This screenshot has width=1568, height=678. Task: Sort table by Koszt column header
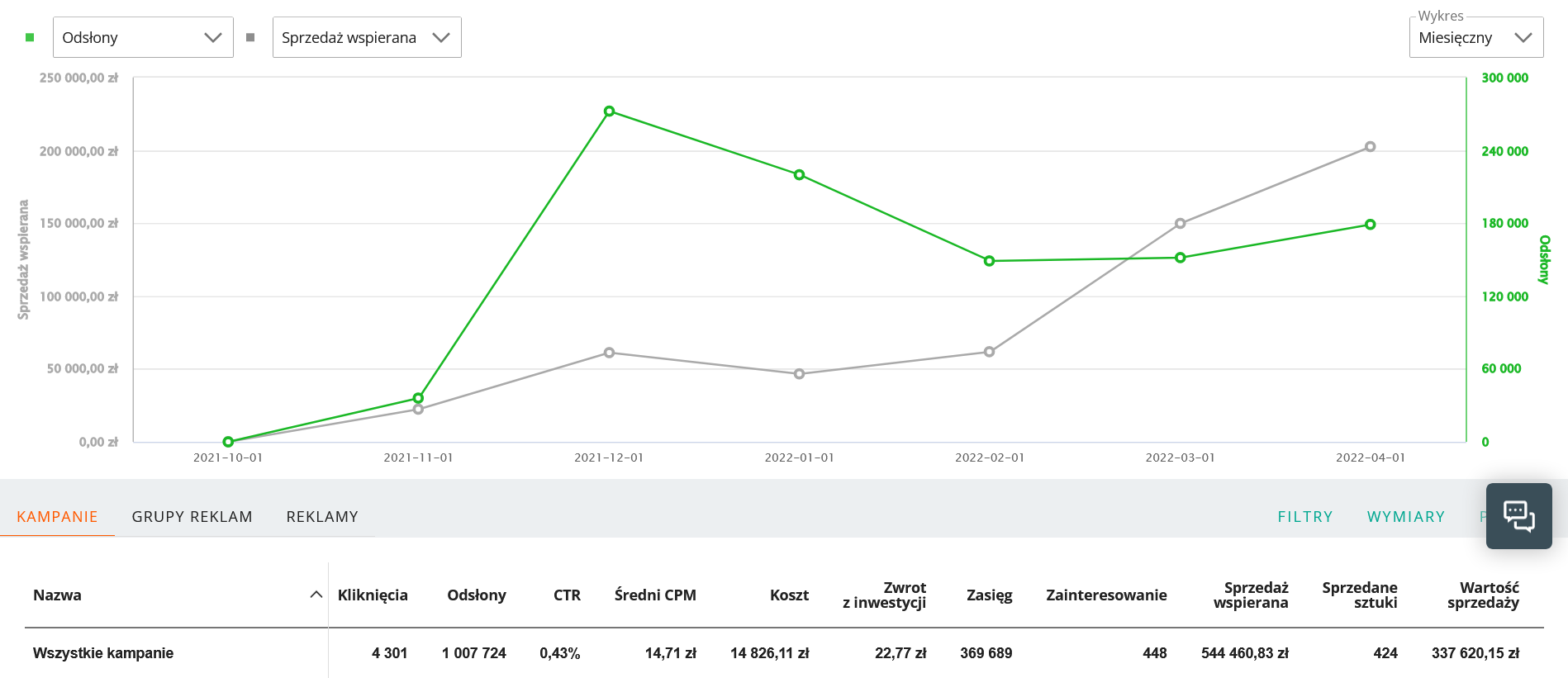[x=789, y=595]
